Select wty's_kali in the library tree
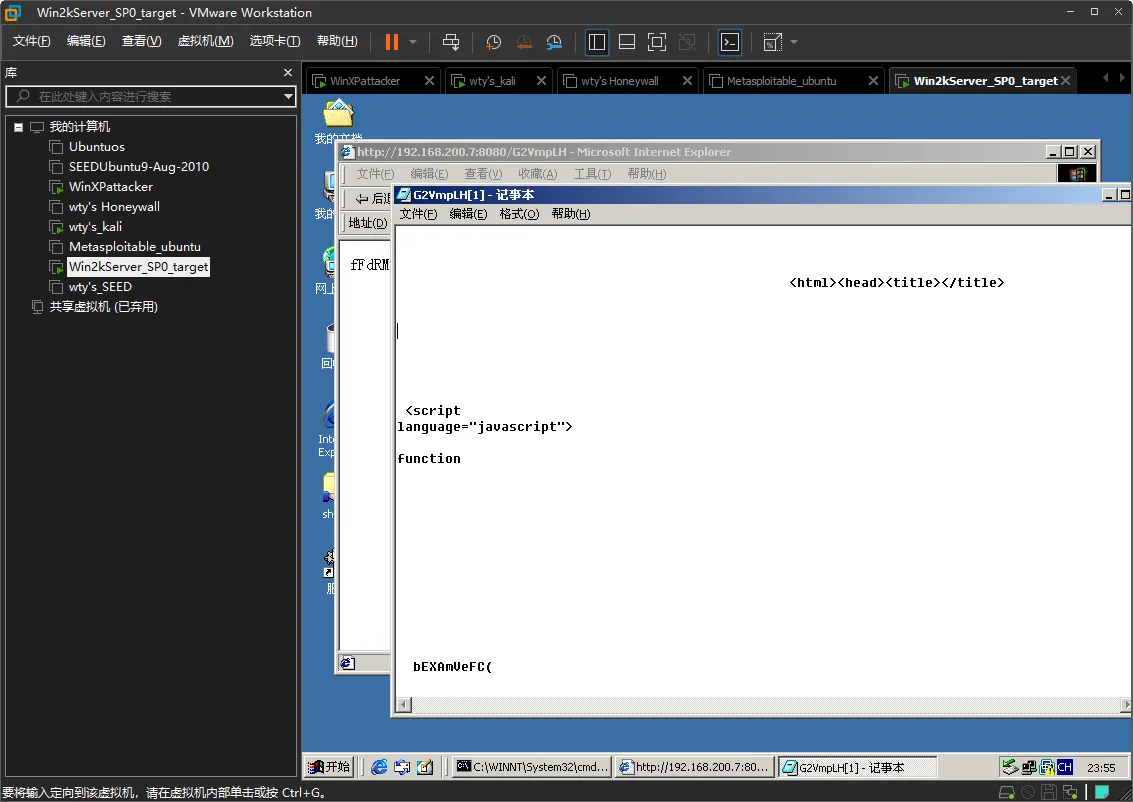Screen dimensions: 1133x802 pos(95,227)
